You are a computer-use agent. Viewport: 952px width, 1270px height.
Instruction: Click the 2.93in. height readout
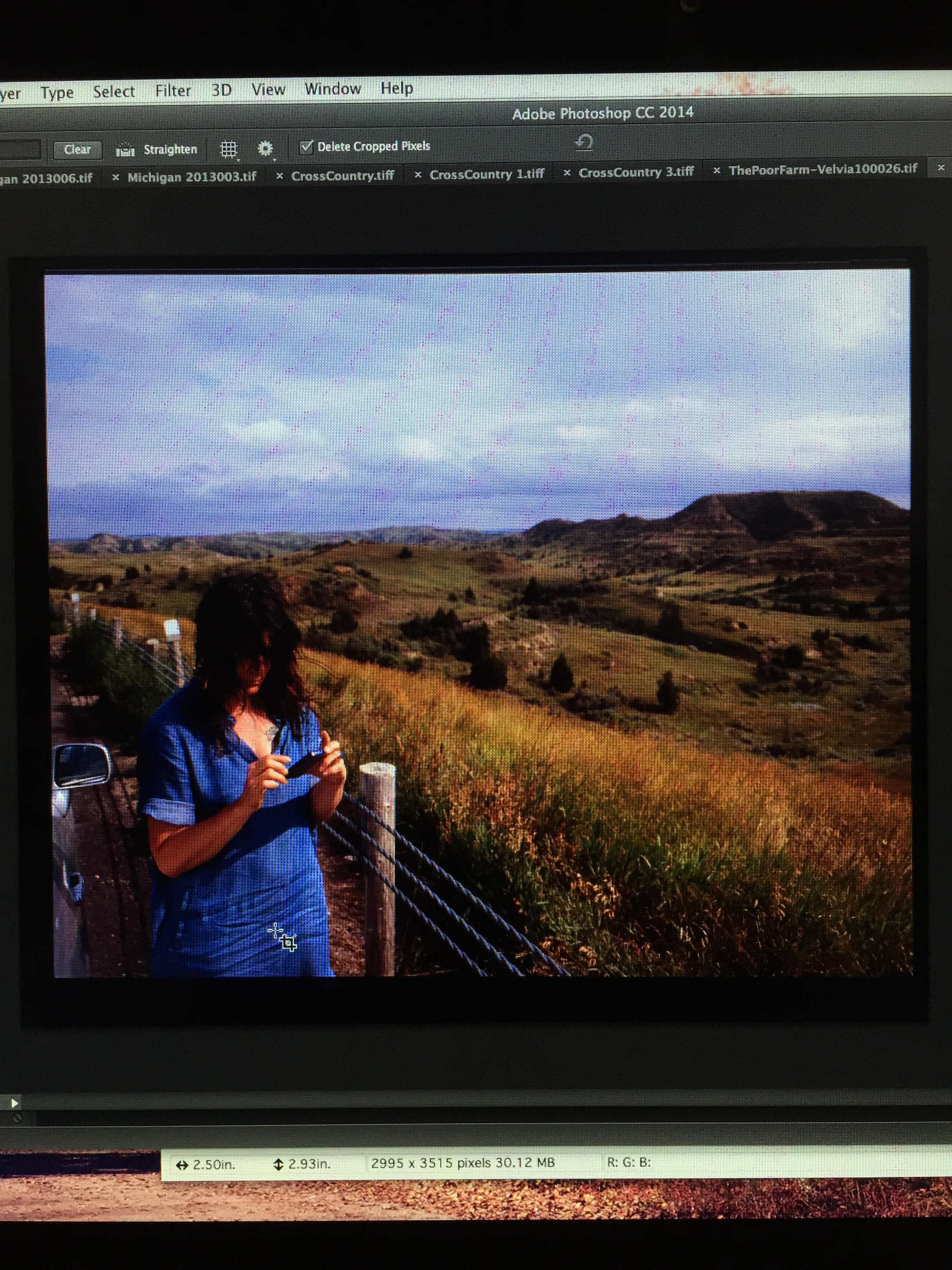pyautogui.click(x=302, y=1164)
